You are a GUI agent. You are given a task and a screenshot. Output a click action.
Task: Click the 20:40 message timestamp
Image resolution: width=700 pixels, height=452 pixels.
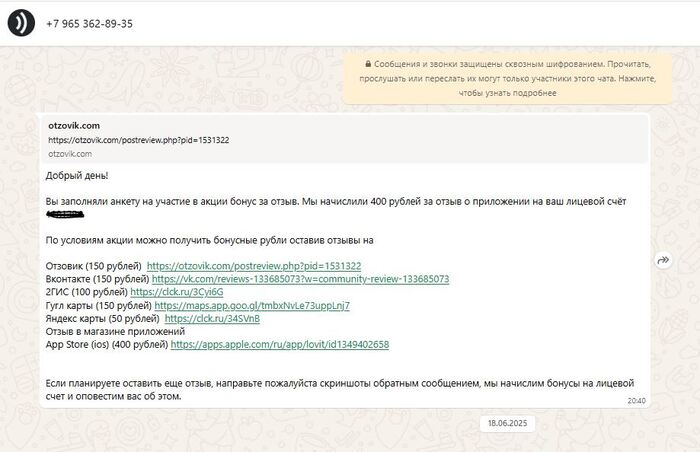[x=636, y=401]
